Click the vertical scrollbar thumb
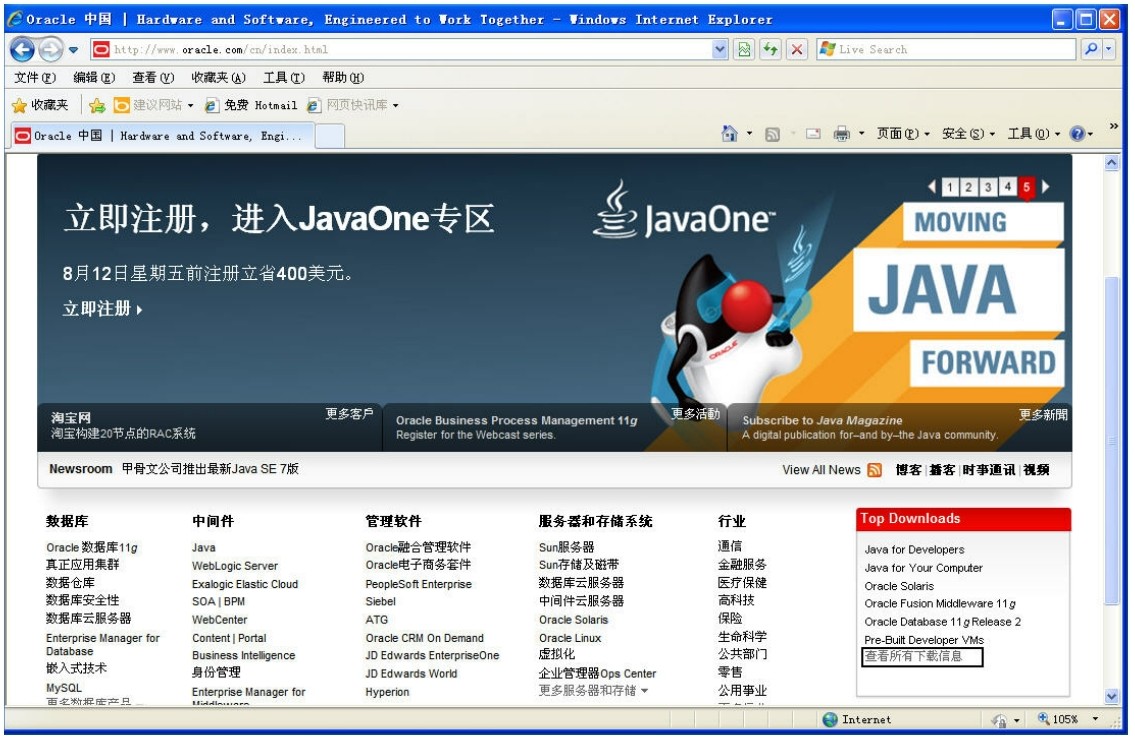The image size is (1135, 739). (x=1112, y=441)
